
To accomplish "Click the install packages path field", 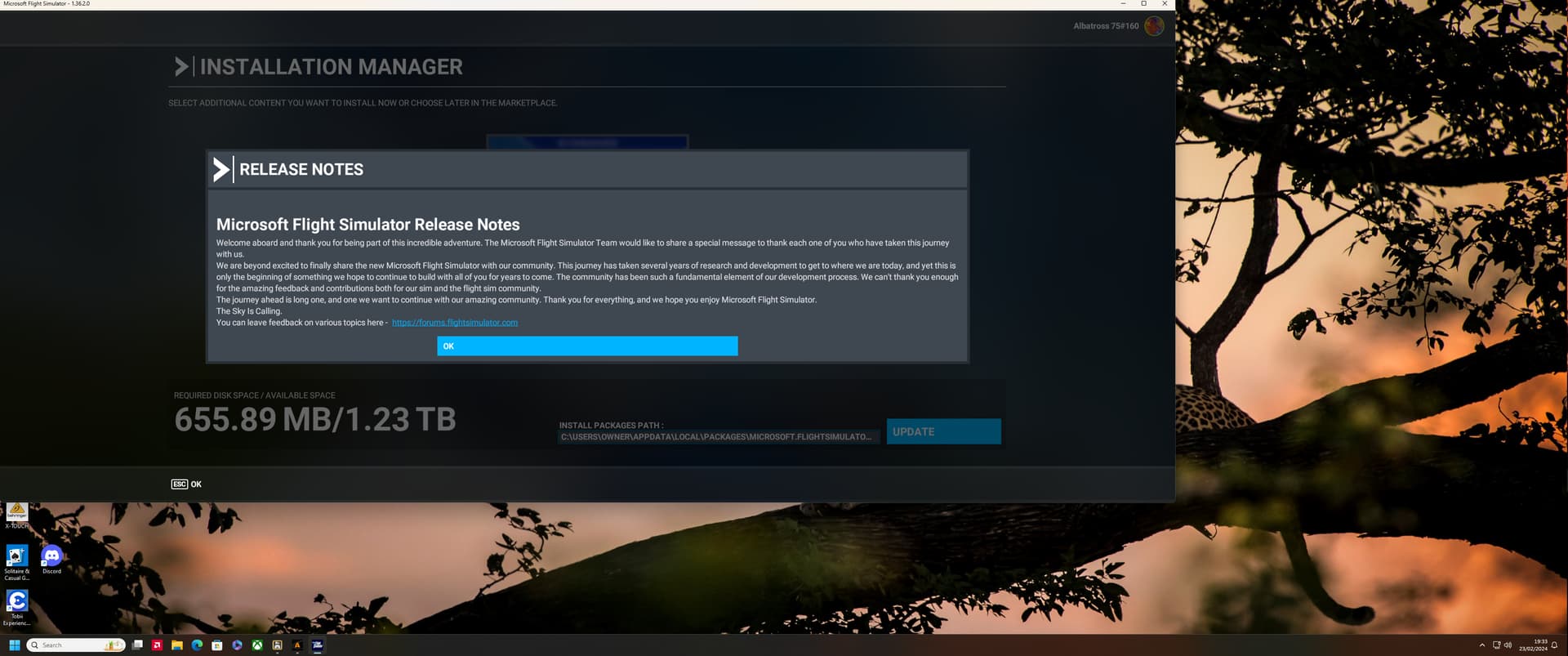I will [718, 437].
